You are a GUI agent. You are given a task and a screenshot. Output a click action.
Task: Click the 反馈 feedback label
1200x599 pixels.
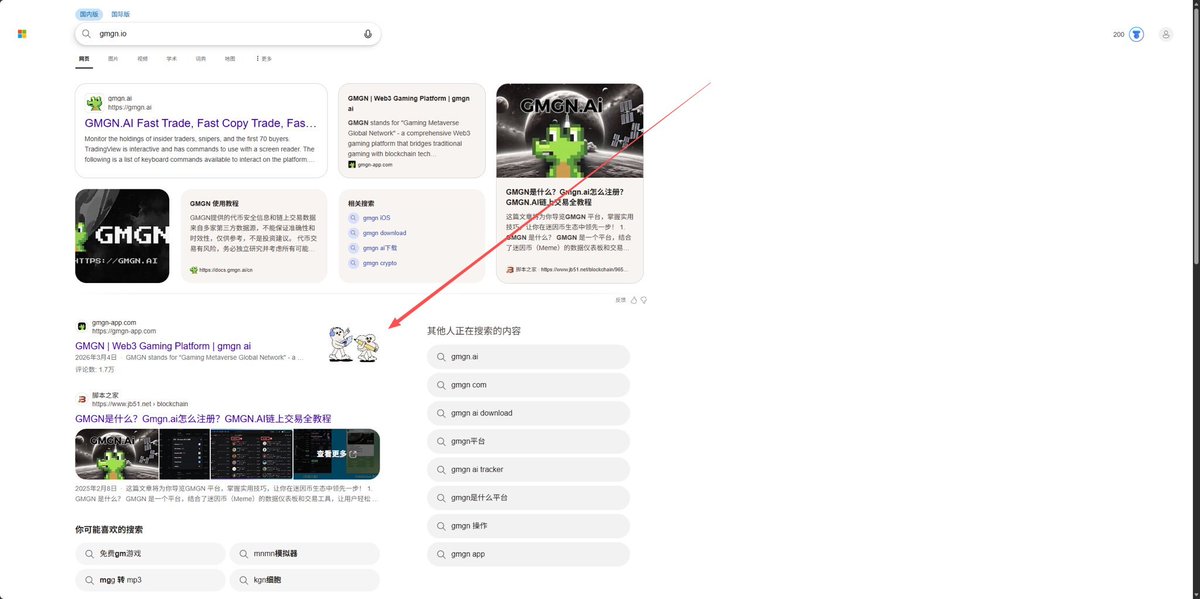click(x=620, y=299)
